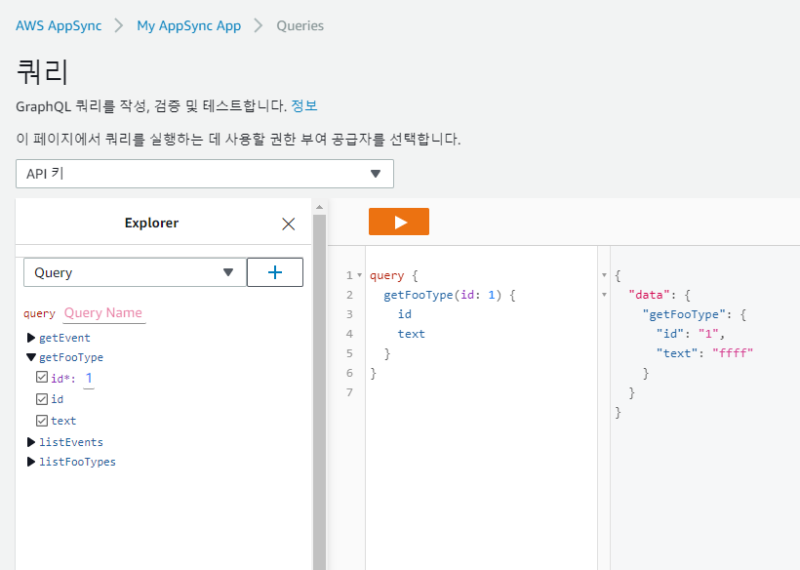Fold the query at editor line 1 arrow
The height and width of the screenshot is (570, 800).
coord(359,275)
